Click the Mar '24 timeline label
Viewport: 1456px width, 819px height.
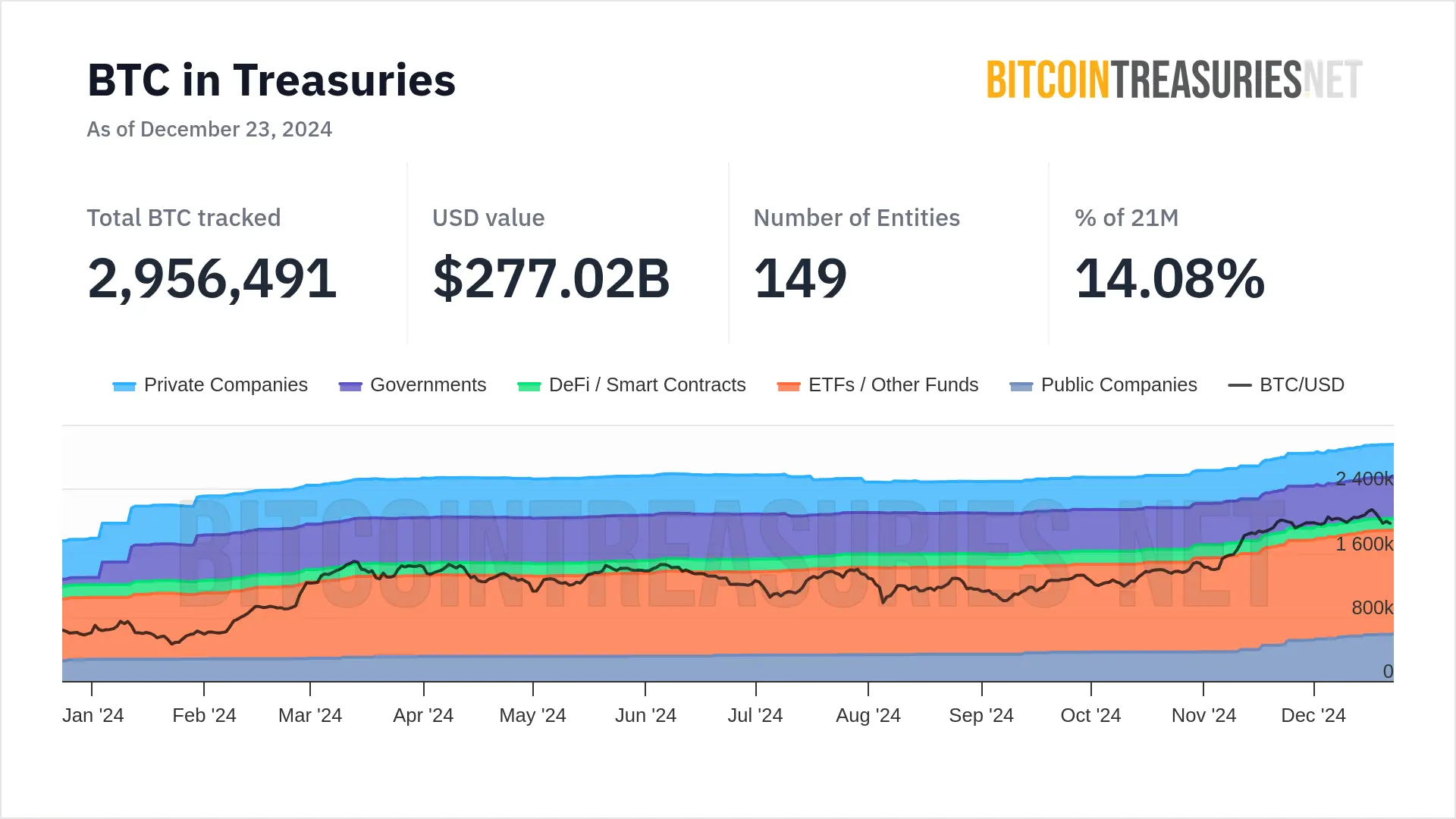(x=310, y=715)
